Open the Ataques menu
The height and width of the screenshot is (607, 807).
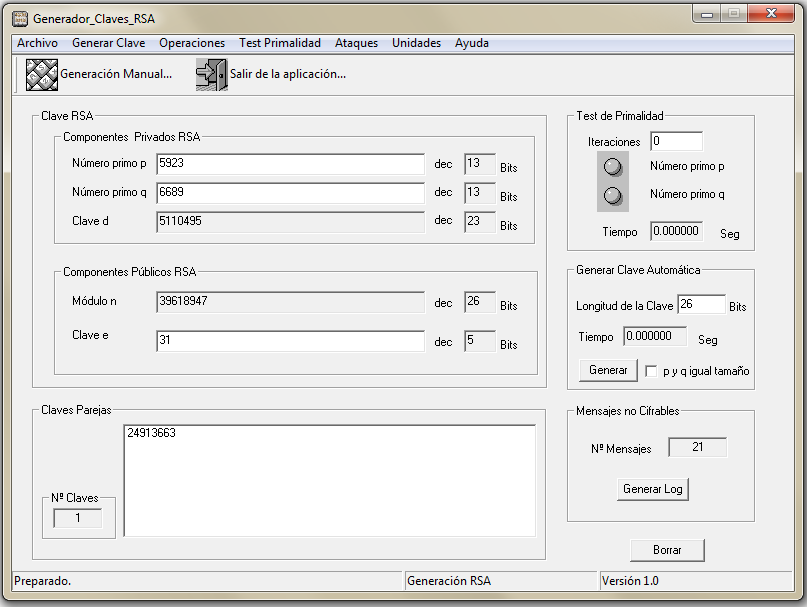(x=356, y=43)
